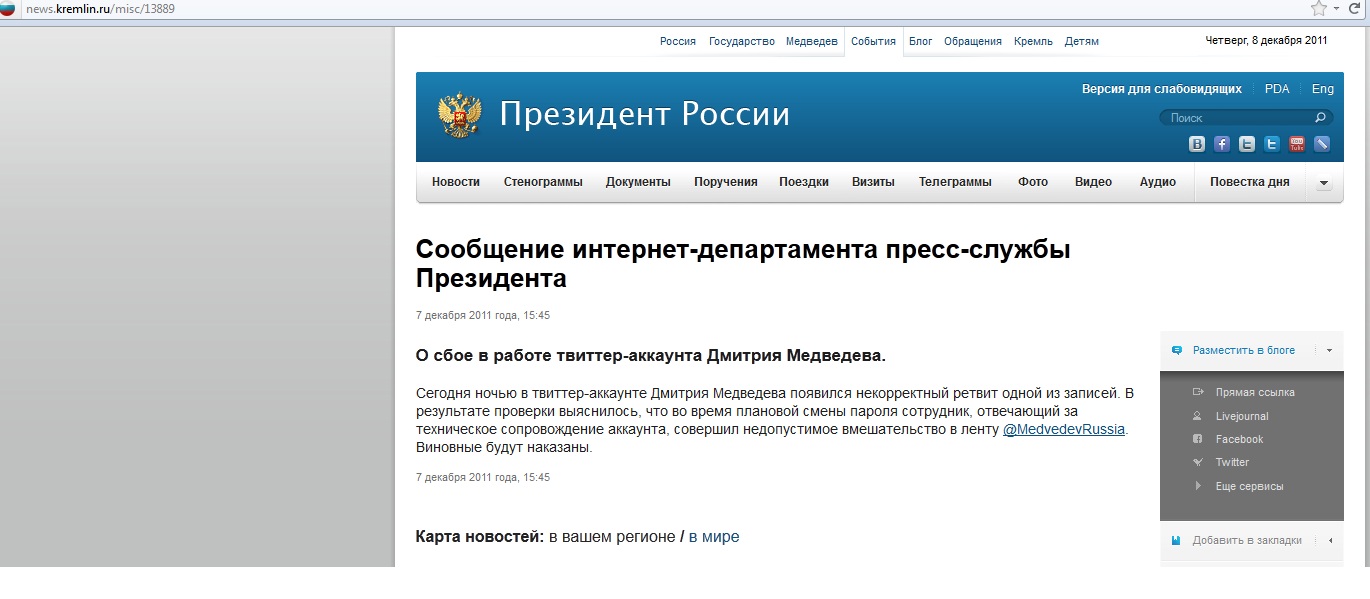This screenshot has height=599, width=1370.
Task: Open the 'Стенограммы' menu item
Action: click(543, 182)
